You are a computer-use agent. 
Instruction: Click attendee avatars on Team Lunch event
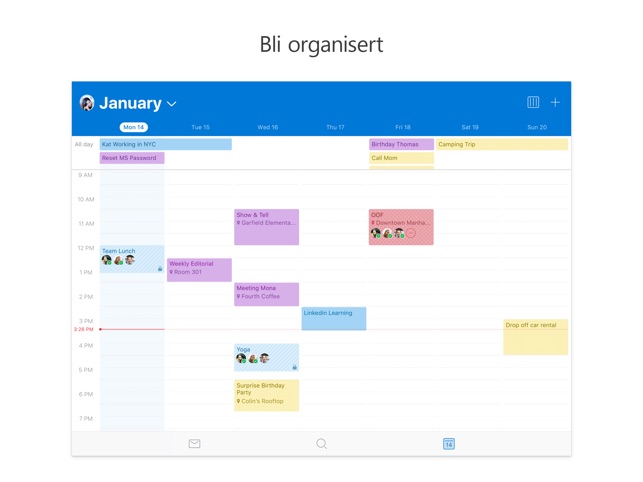coord(118,261)
